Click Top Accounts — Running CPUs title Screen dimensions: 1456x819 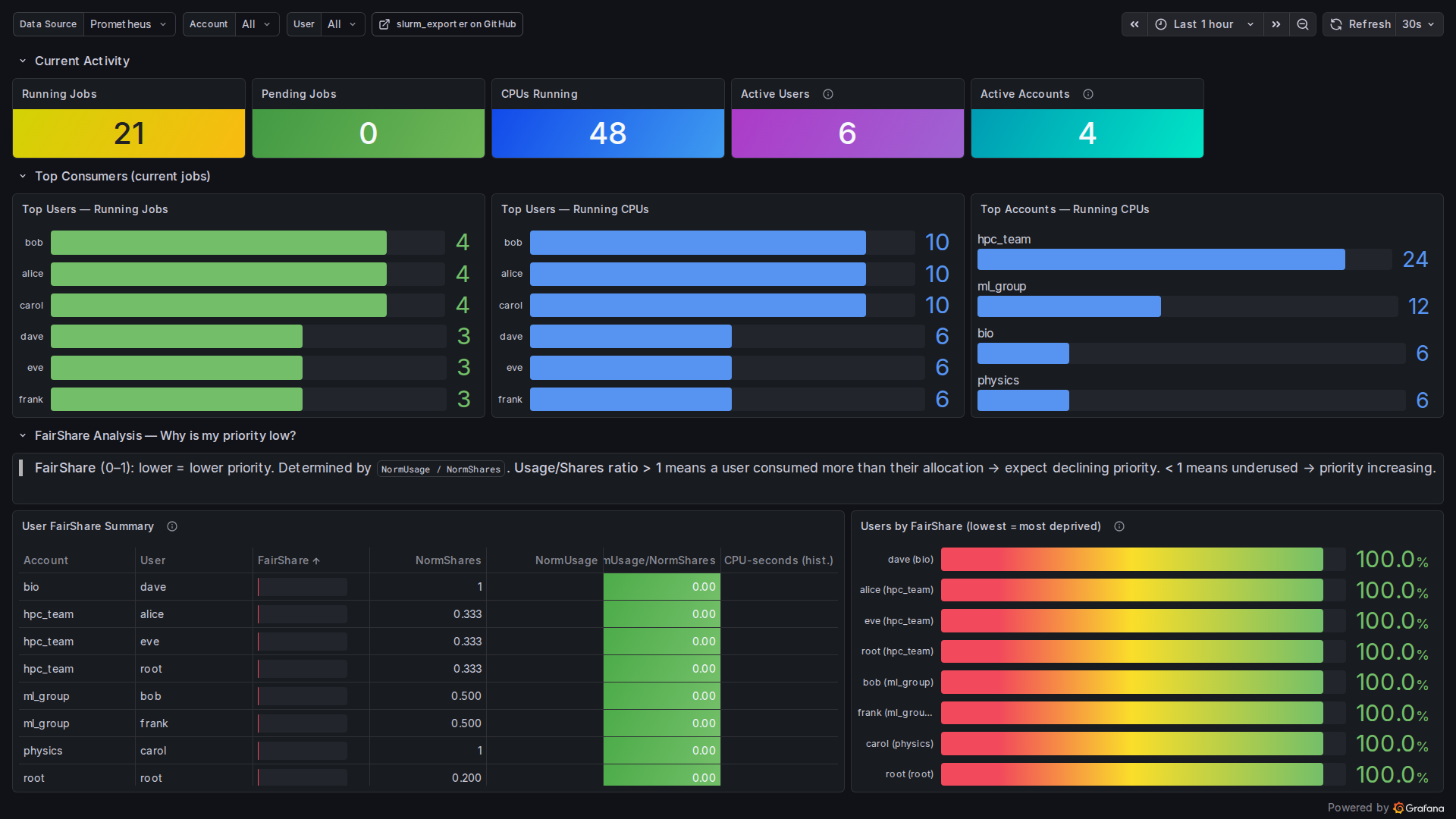click(x=1065, y=209)
